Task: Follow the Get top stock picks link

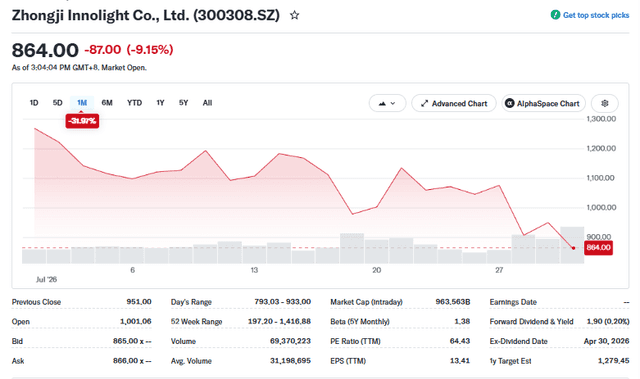Action: click(x=596, y=15)
